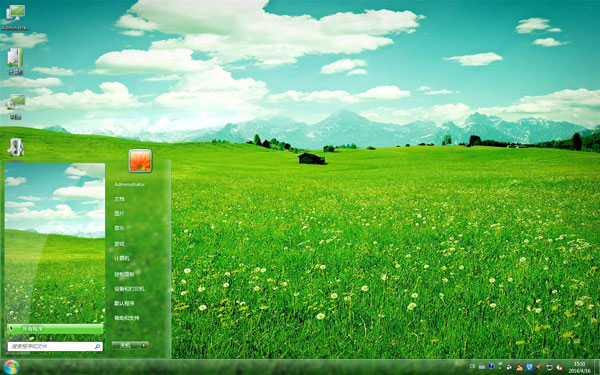600x375 pixels.
Task: Open 控制面板 from Start menu
Action: [x=124, y=274]
